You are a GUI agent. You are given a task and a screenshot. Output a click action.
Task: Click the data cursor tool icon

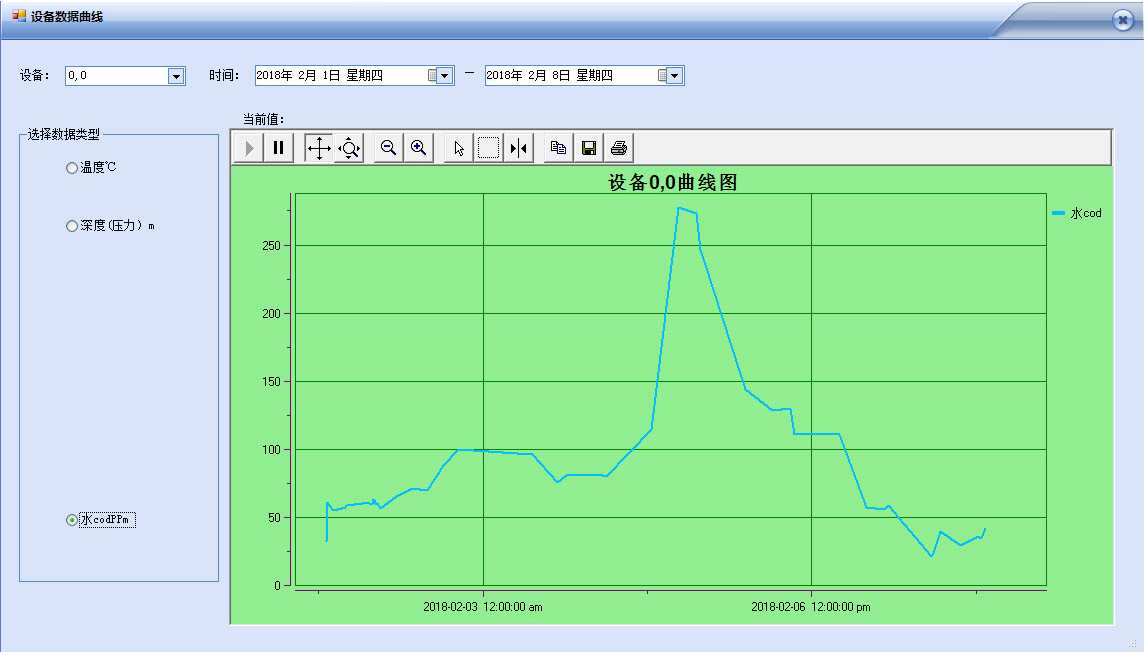(x=518, y=148)
